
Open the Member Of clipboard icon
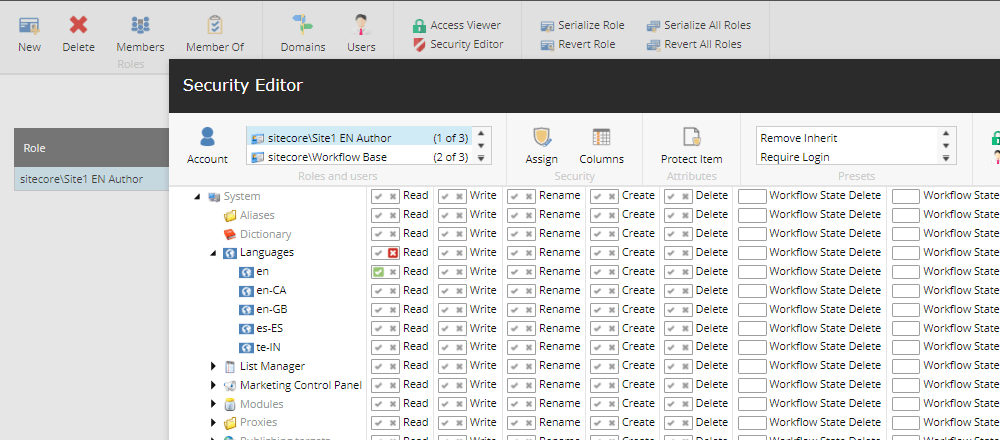pos(215,26)
